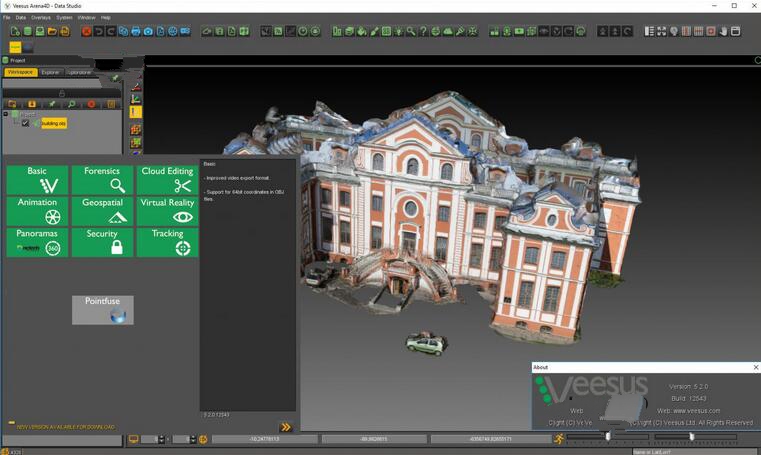761x455 pixels.
Task: Collapse the project tree root node
Action: click(6, 114)
